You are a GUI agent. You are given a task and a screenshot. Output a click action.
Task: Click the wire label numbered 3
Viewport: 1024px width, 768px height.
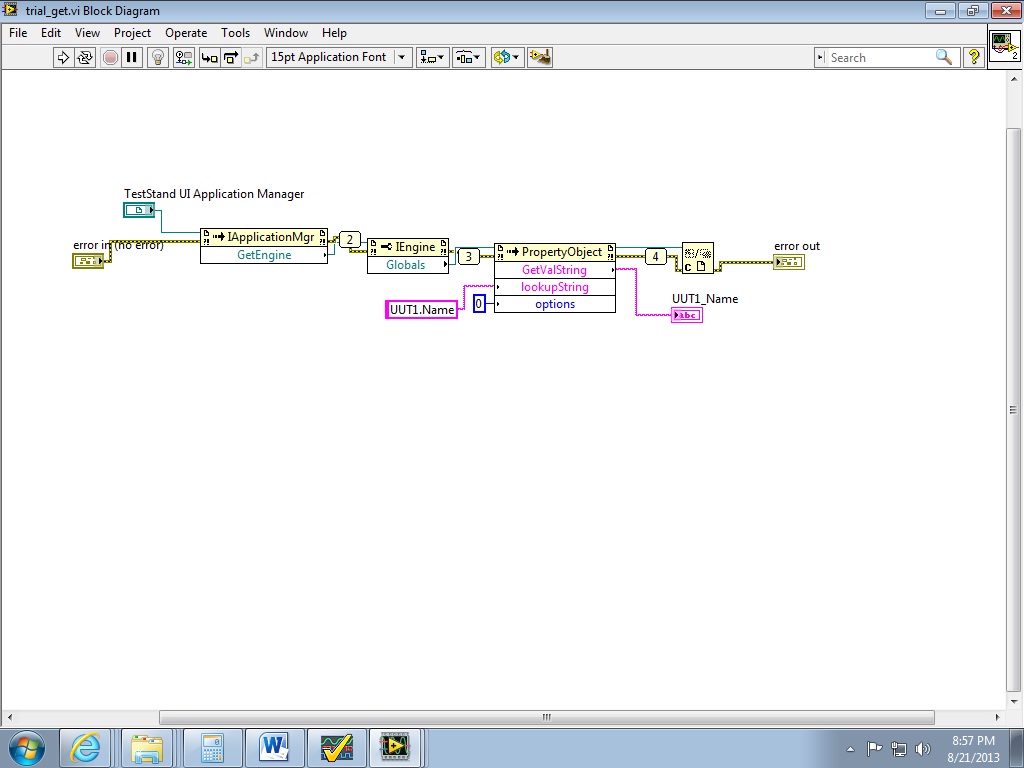[468, 257]
